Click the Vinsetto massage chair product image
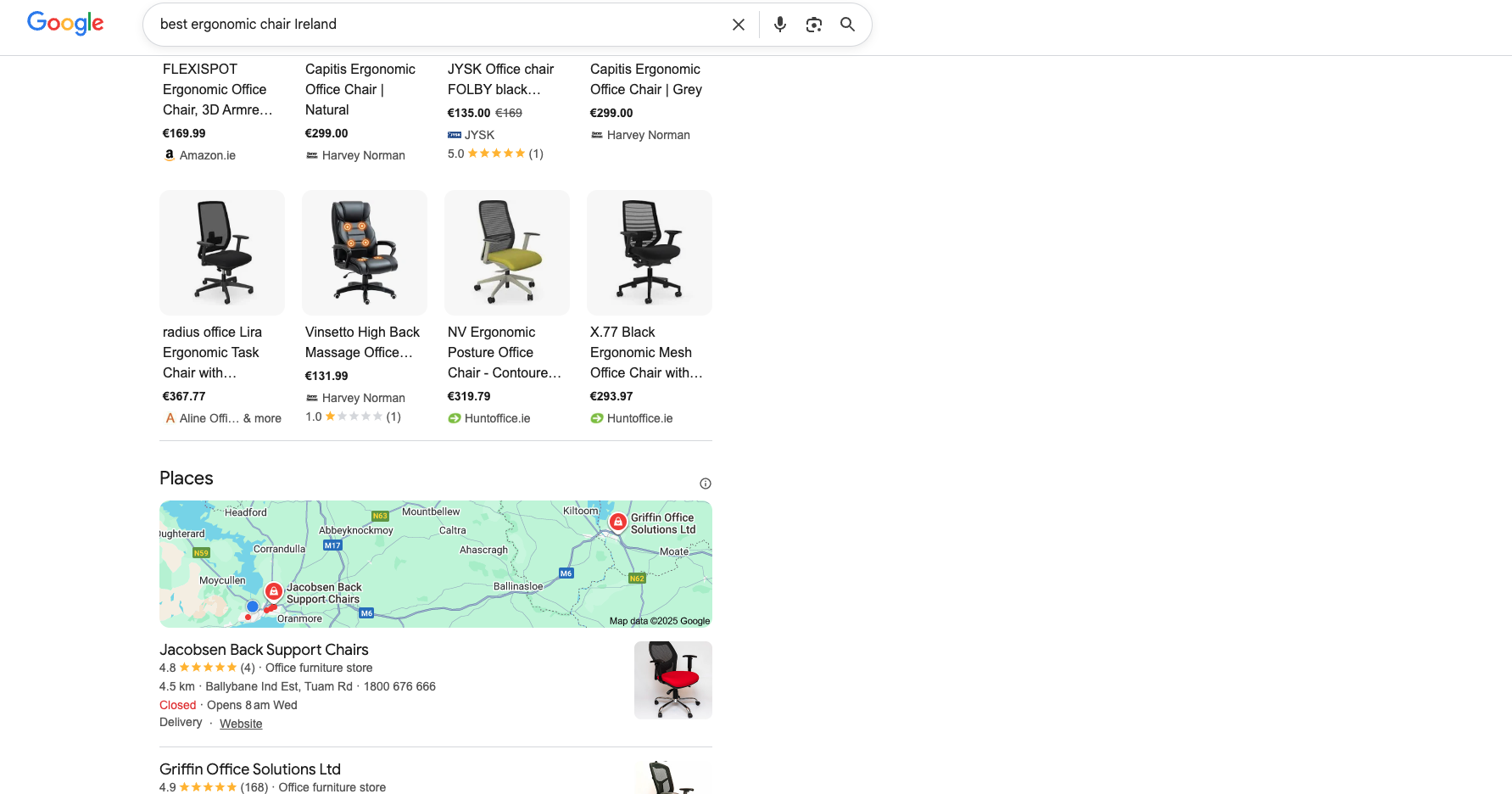1512x794 pixels. pos(364,252)
